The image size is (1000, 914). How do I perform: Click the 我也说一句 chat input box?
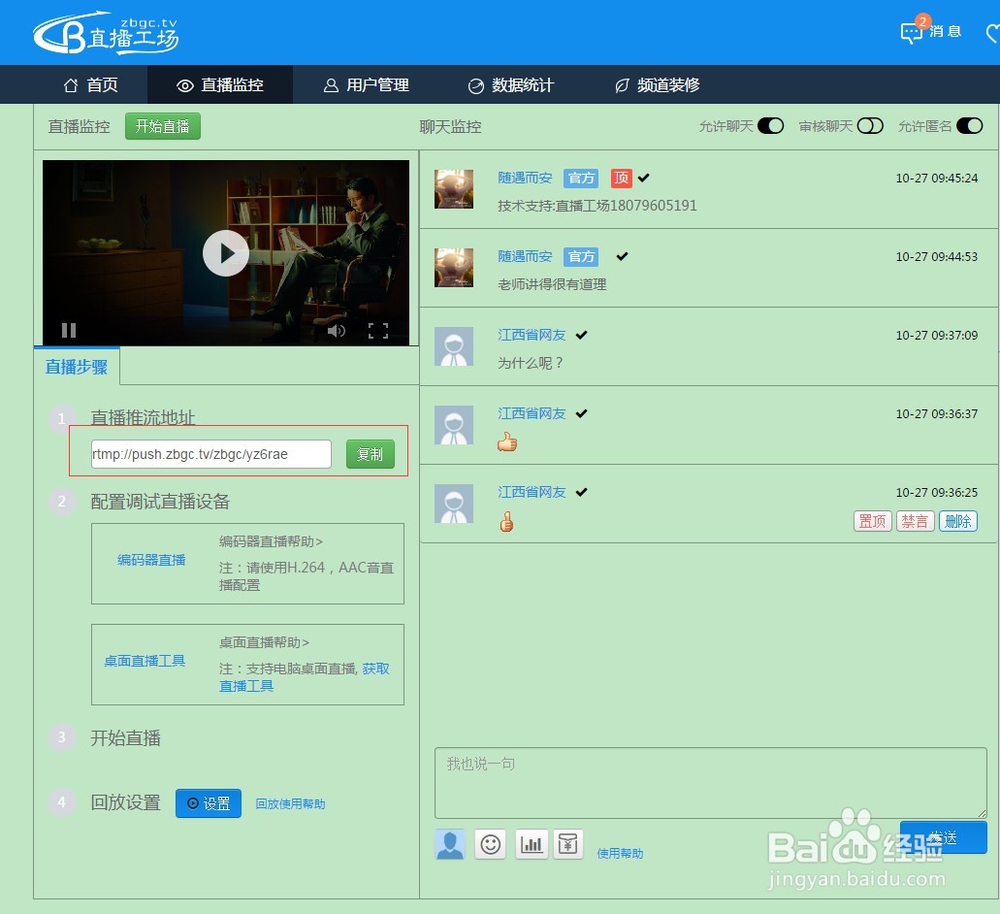[709, 782]
